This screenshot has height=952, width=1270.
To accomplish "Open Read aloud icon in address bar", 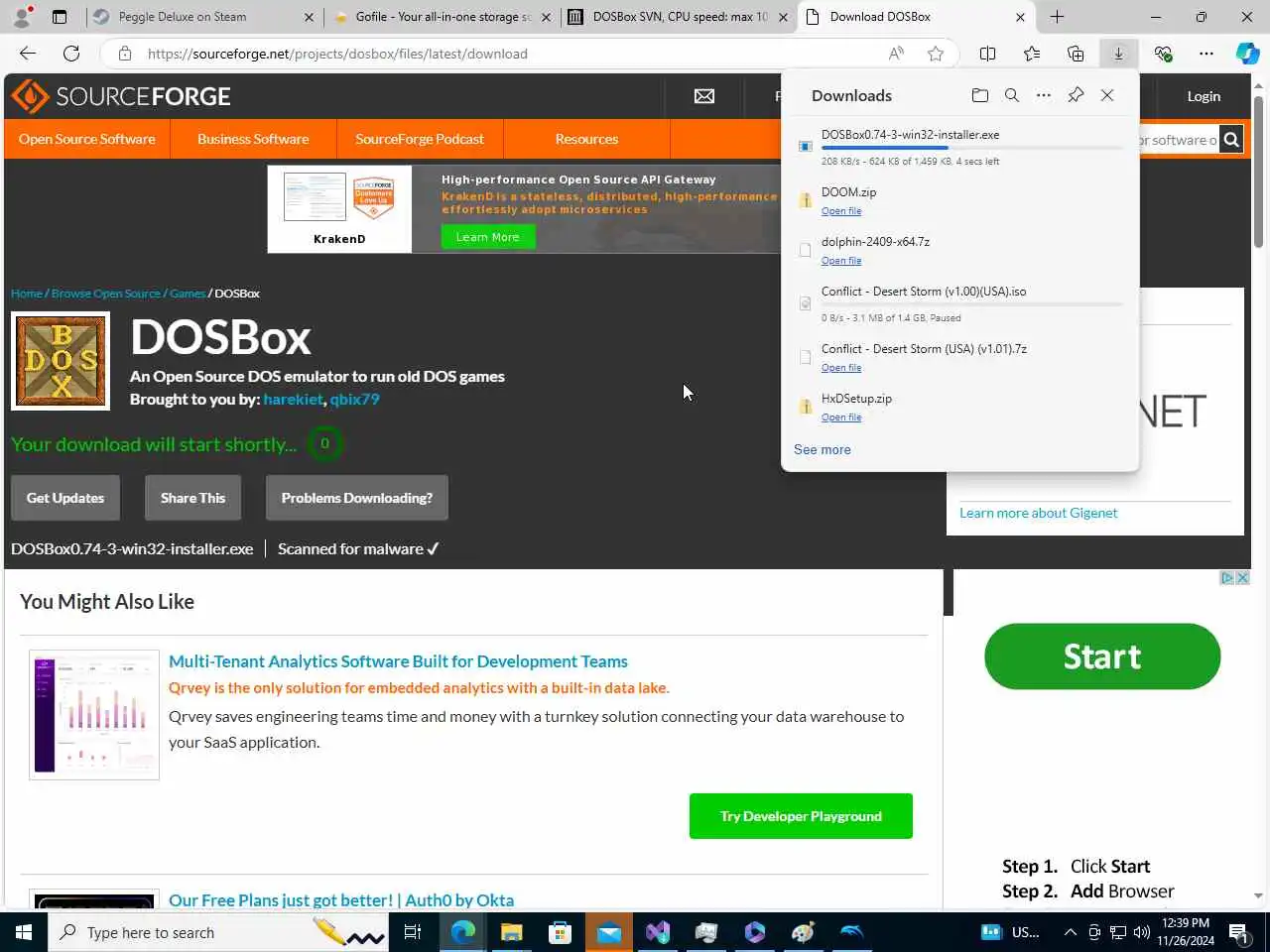I will coord(896,54).
